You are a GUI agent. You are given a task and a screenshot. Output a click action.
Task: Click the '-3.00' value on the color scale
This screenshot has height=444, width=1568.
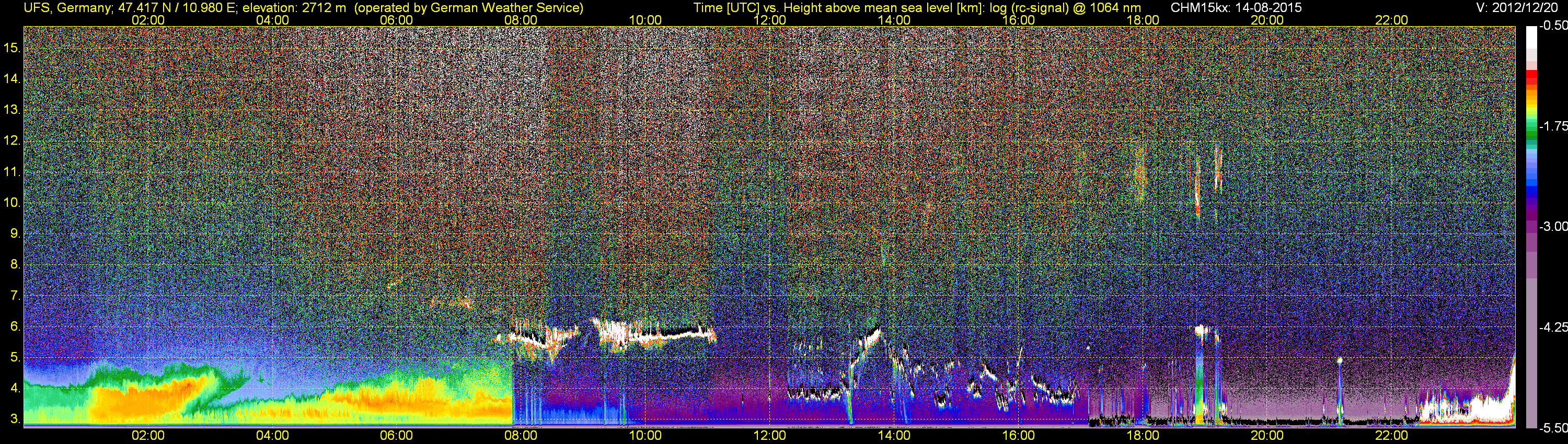point(1553,226)
